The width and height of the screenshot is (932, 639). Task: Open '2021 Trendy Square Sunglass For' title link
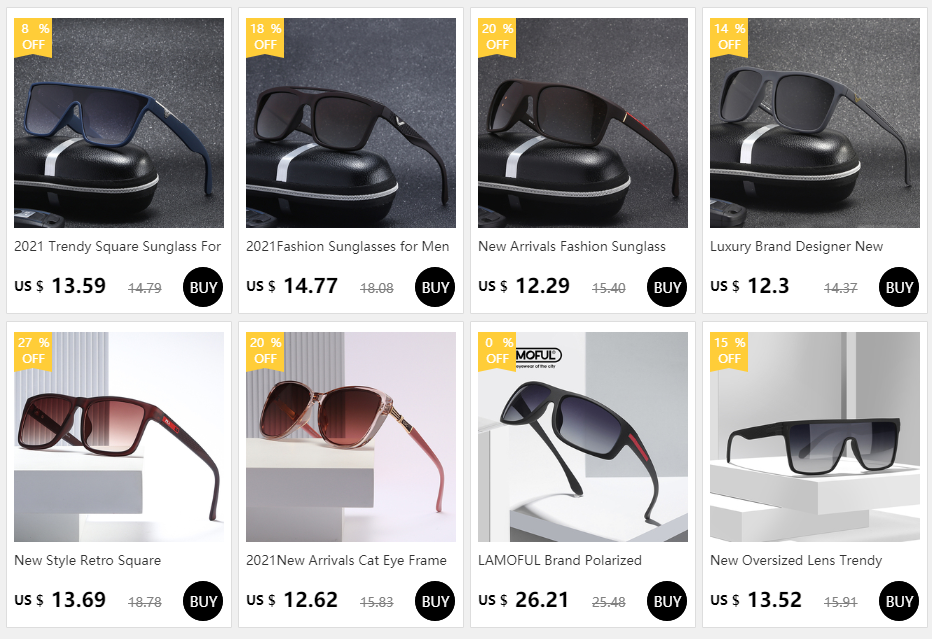coord(118,246)
